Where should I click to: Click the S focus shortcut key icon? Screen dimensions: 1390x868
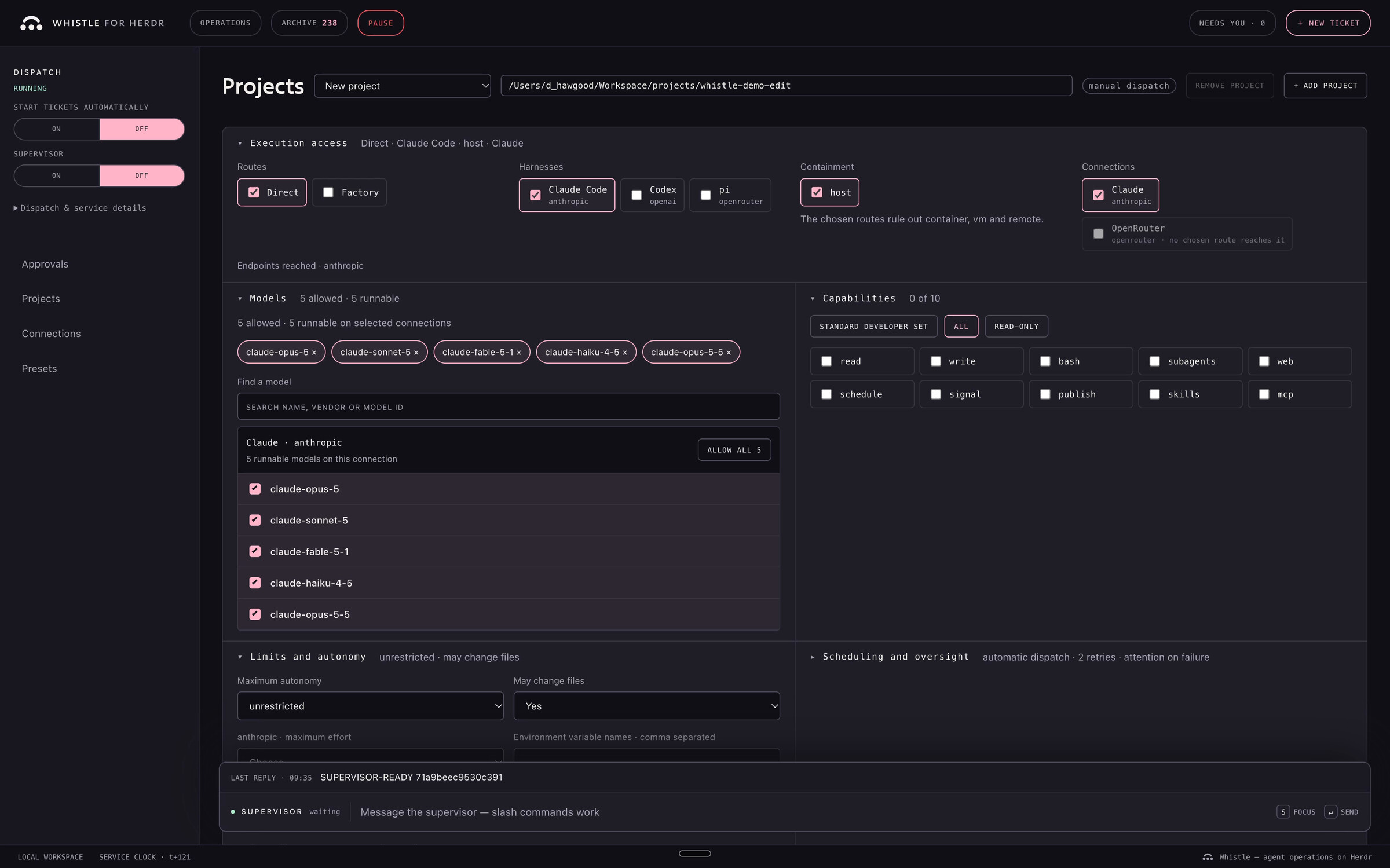click(1283, 812)
